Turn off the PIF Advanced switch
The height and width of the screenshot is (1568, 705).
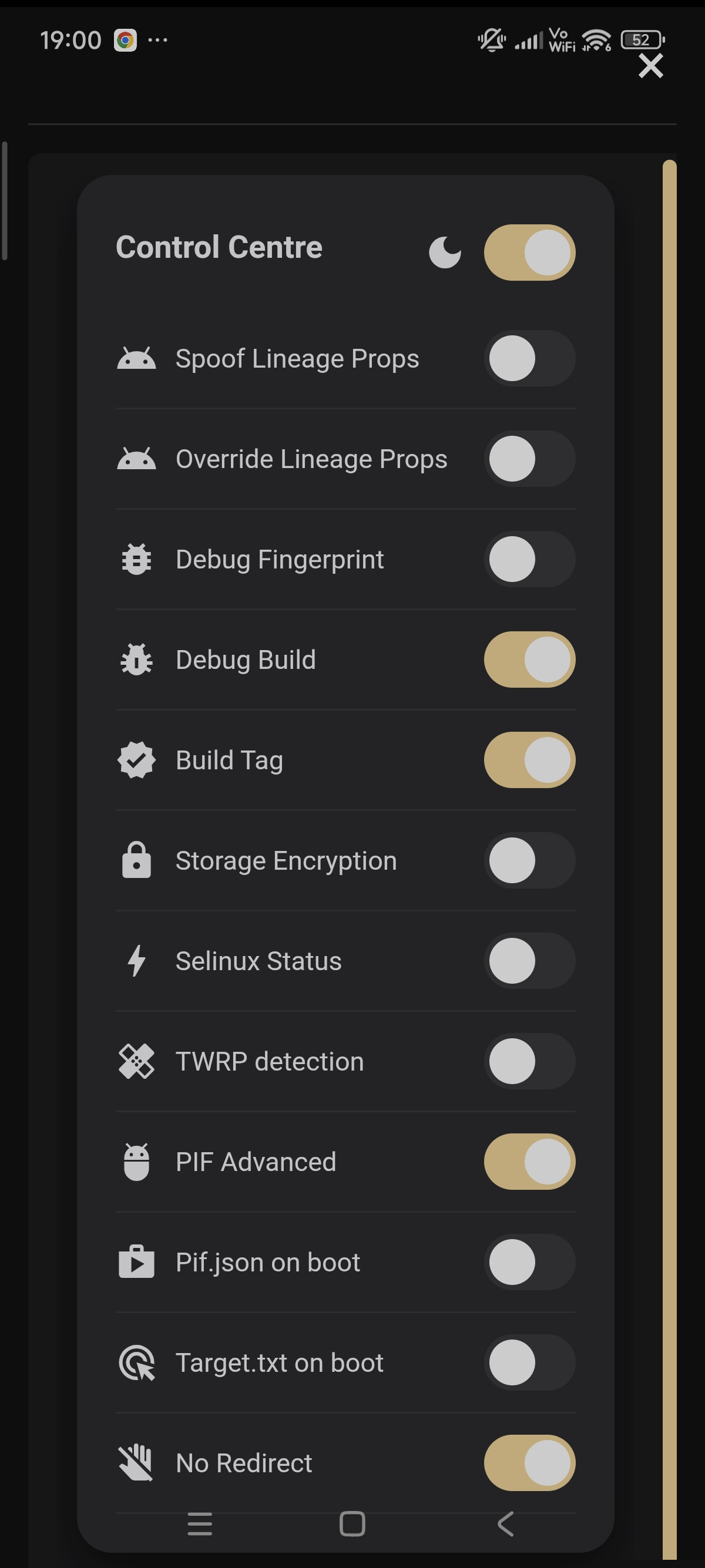529,1162
